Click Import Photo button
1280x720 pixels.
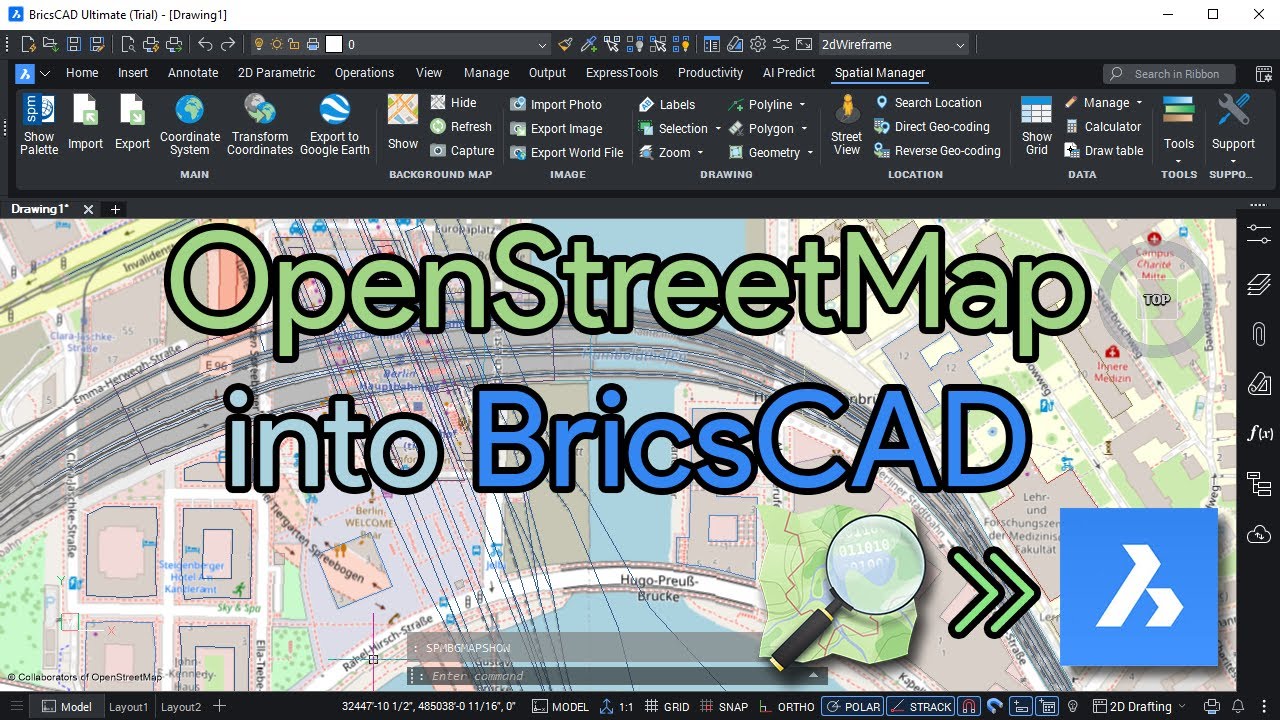(x=556, y=104)
